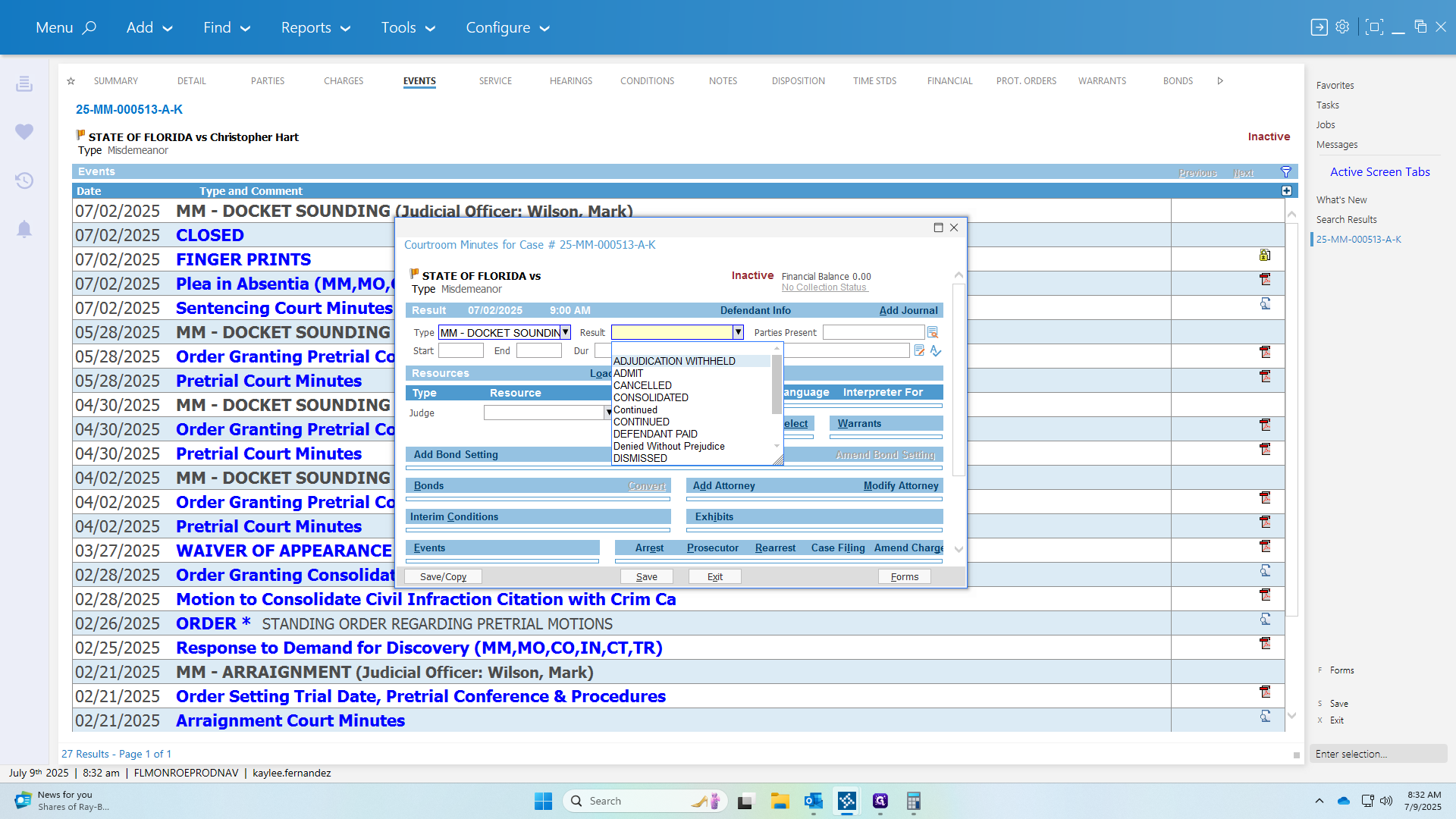Click the Save/Copy button
This screenshot has width=1456, height=819.
click(x=443, y=576)
